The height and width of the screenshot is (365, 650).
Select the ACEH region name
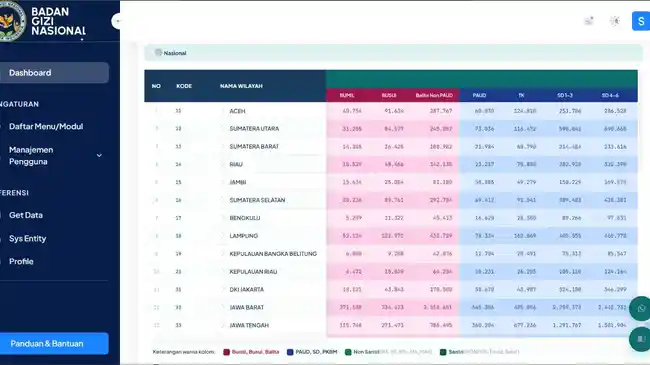pos(238,111)
